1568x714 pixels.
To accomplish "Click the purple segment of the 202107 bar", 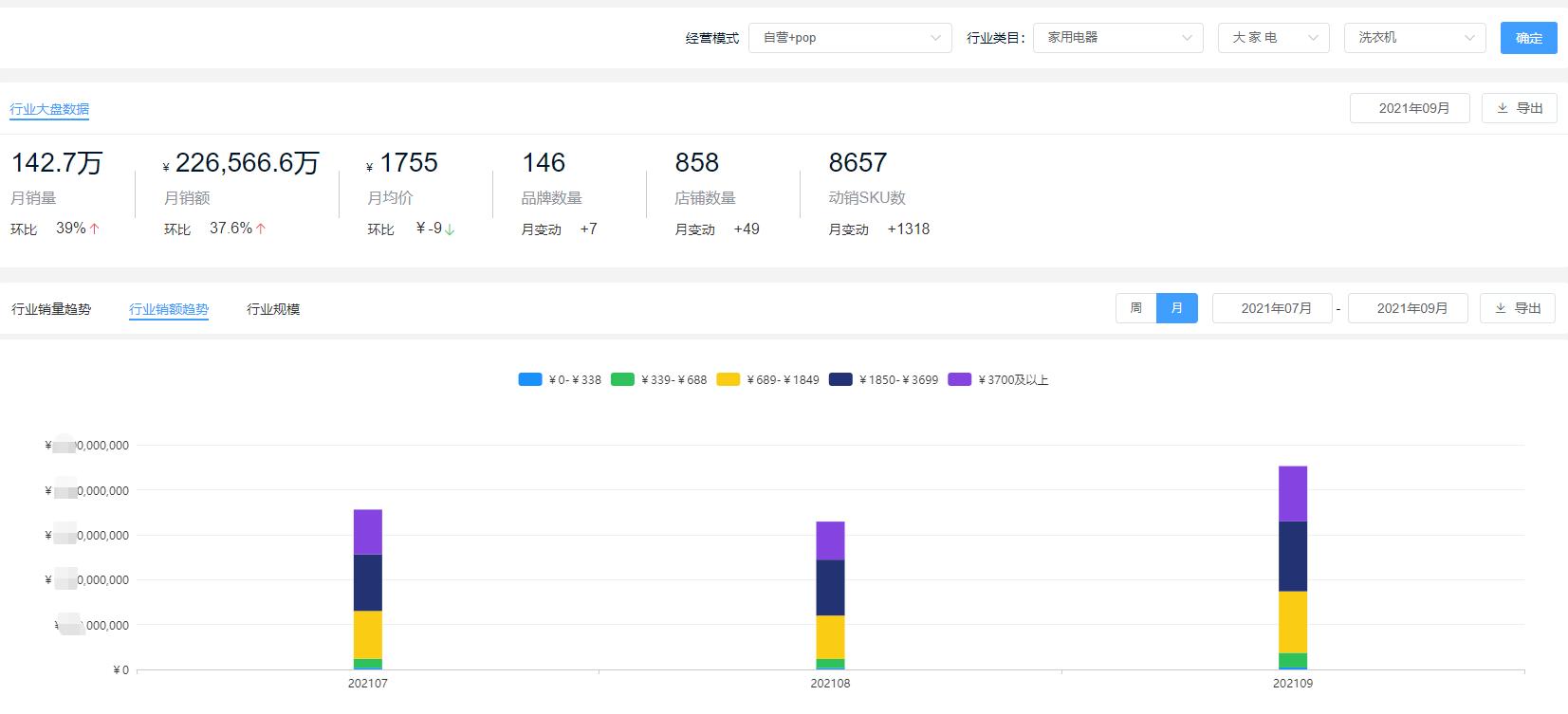I will point(368,532).
